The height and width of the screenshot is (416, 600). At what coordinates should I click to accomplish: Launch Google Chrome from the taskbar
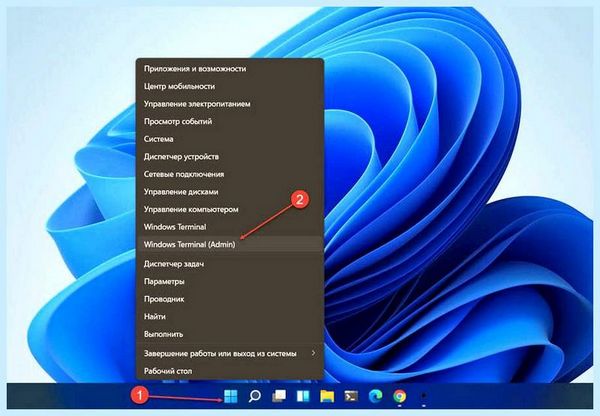click(399, 396)
